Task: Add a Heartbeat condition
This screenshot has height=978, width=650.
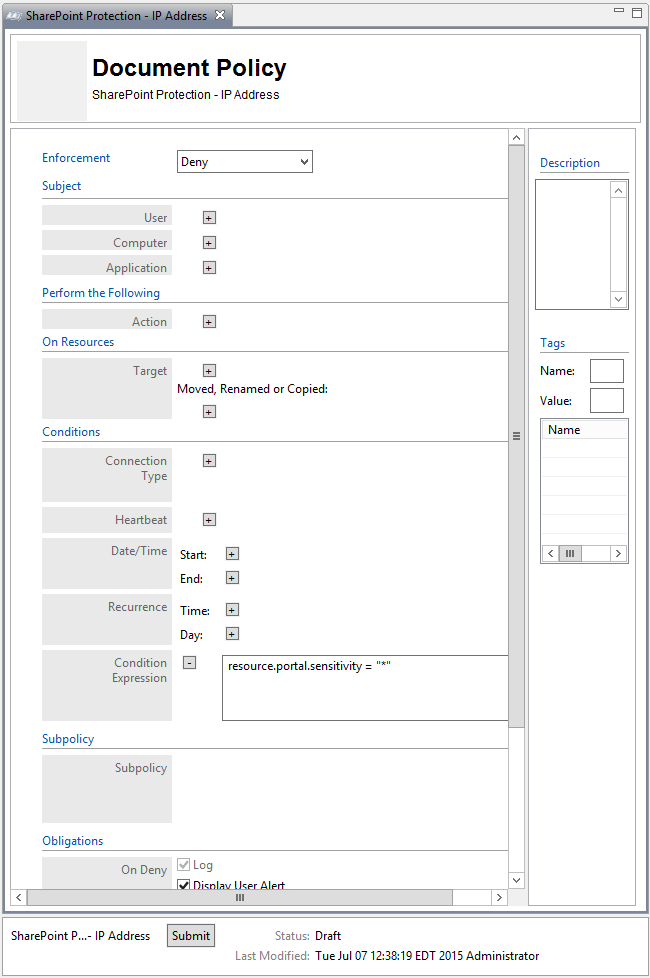Action: coord(210,520)
